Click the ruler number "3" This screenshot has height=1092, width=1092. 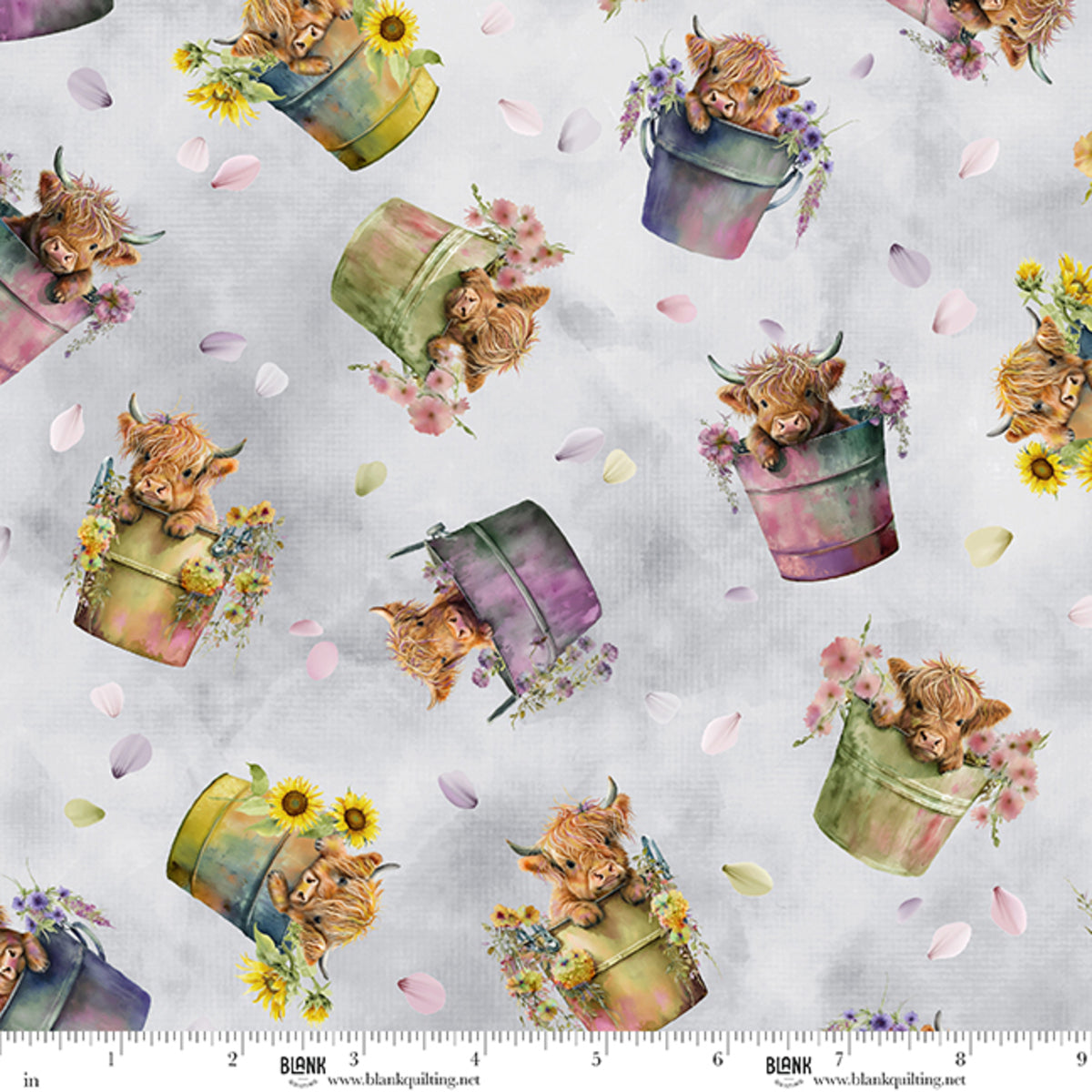click(x=354, y=1059)
